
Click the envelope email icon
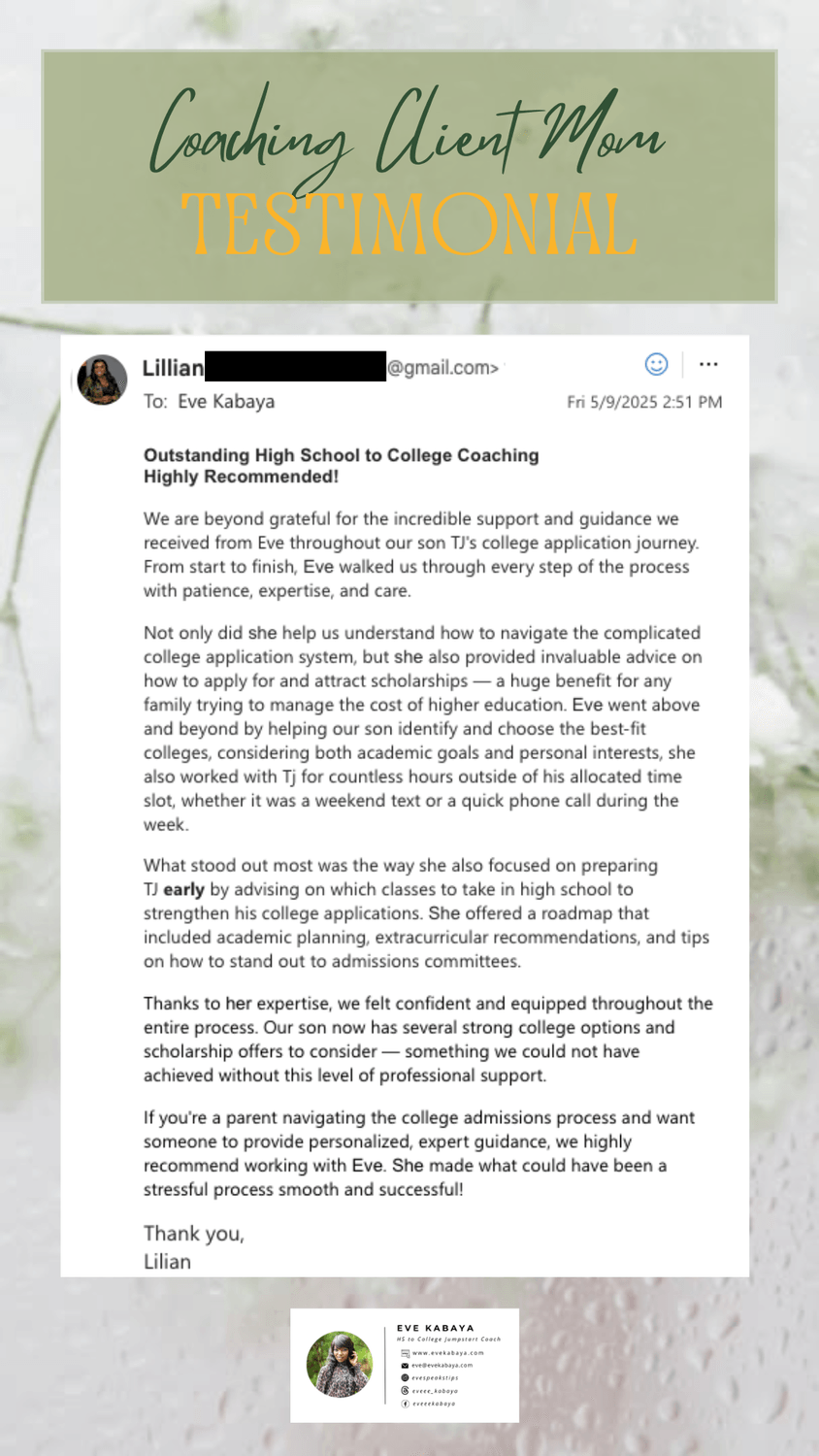click(405, 1365)
